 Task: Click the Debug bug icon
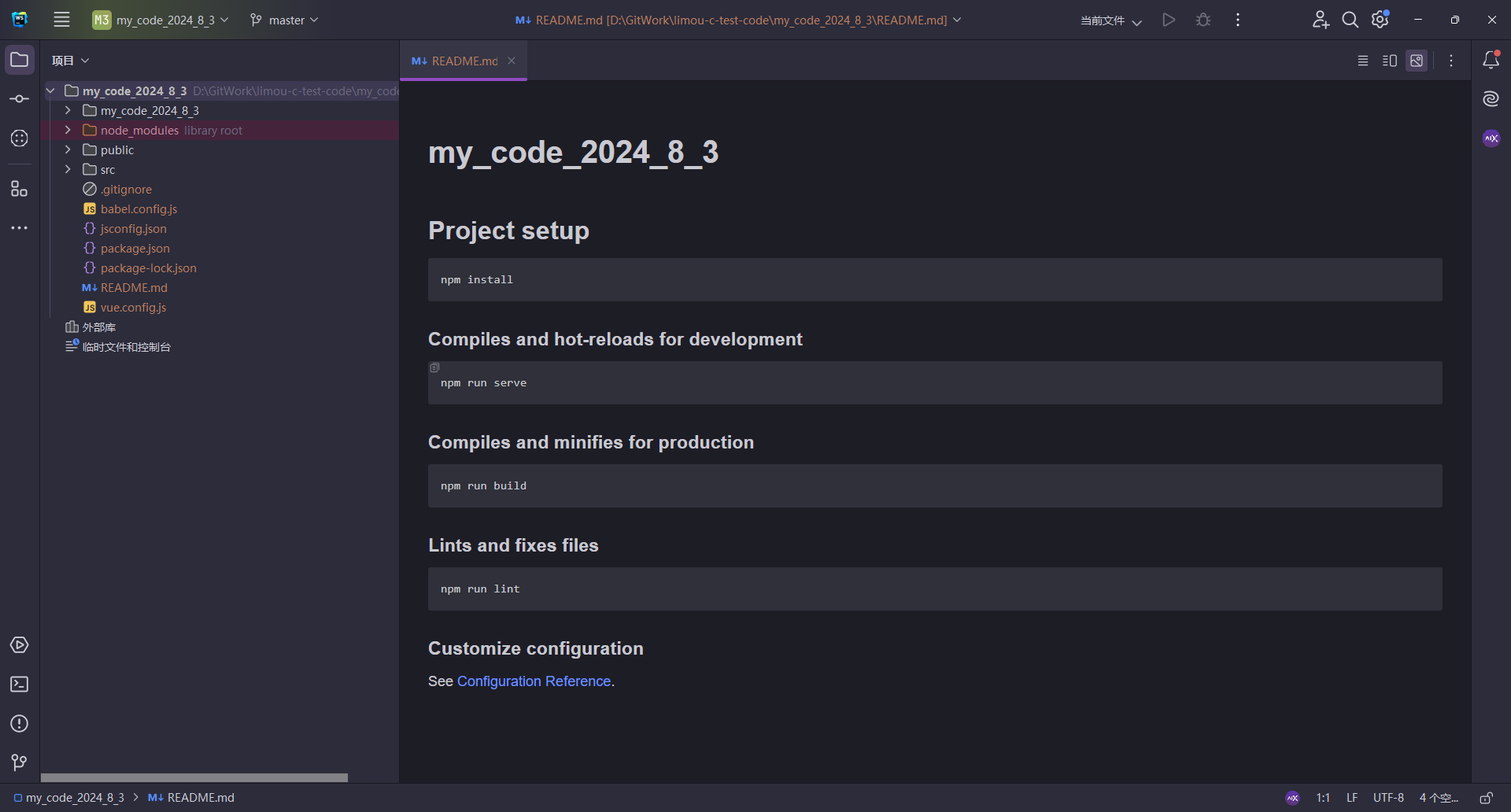pos(1203,20)
